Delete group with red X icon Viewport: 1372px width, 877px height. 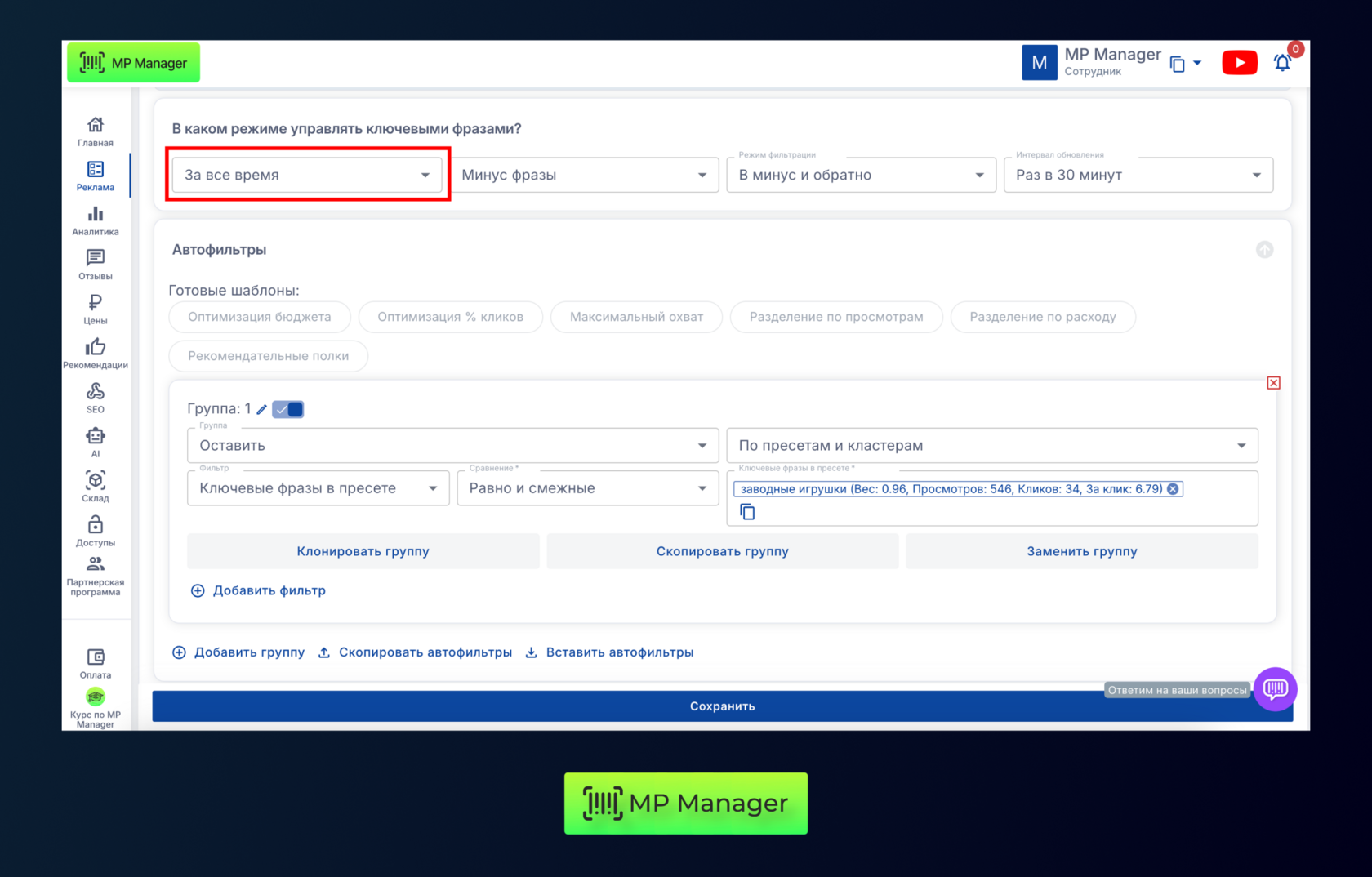pos(1273,383)
